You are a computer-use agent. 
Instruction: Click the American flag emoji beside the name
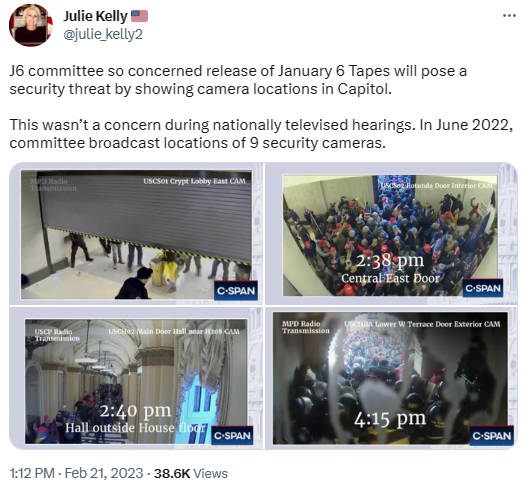pos(139,16)
